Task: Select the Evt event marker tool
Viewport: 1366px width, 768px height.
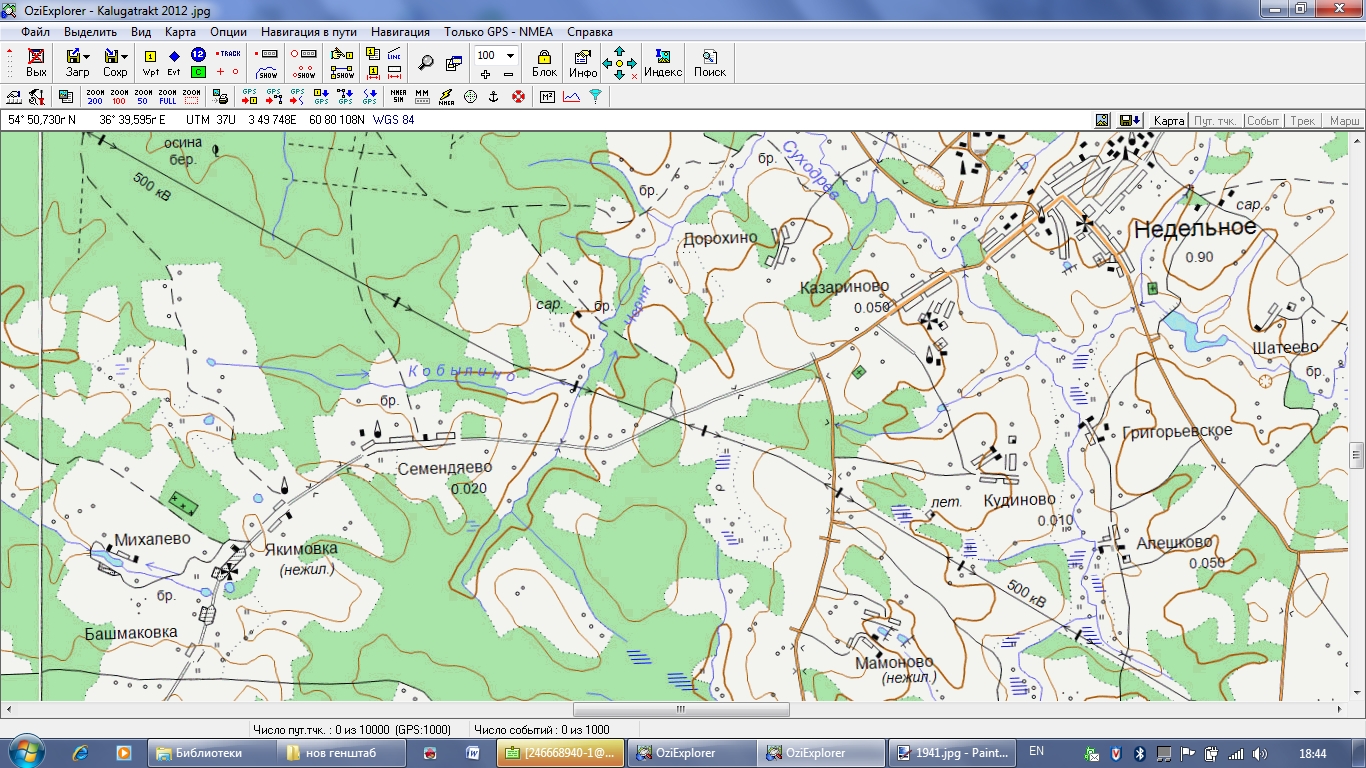Action: click(x=174, y=62)
